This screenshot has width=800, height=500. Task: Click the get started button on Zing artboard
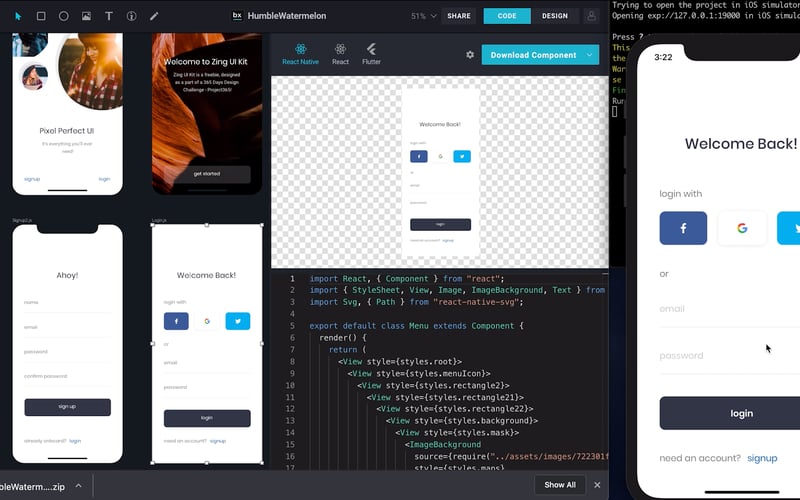click(x=207, y=174)
